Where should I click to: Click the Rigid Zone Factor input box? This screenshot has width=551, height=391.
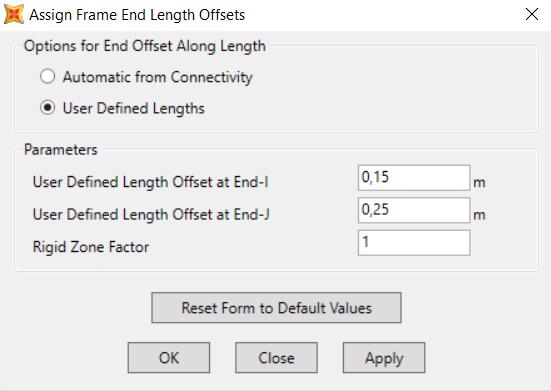[x=414, y=242]
